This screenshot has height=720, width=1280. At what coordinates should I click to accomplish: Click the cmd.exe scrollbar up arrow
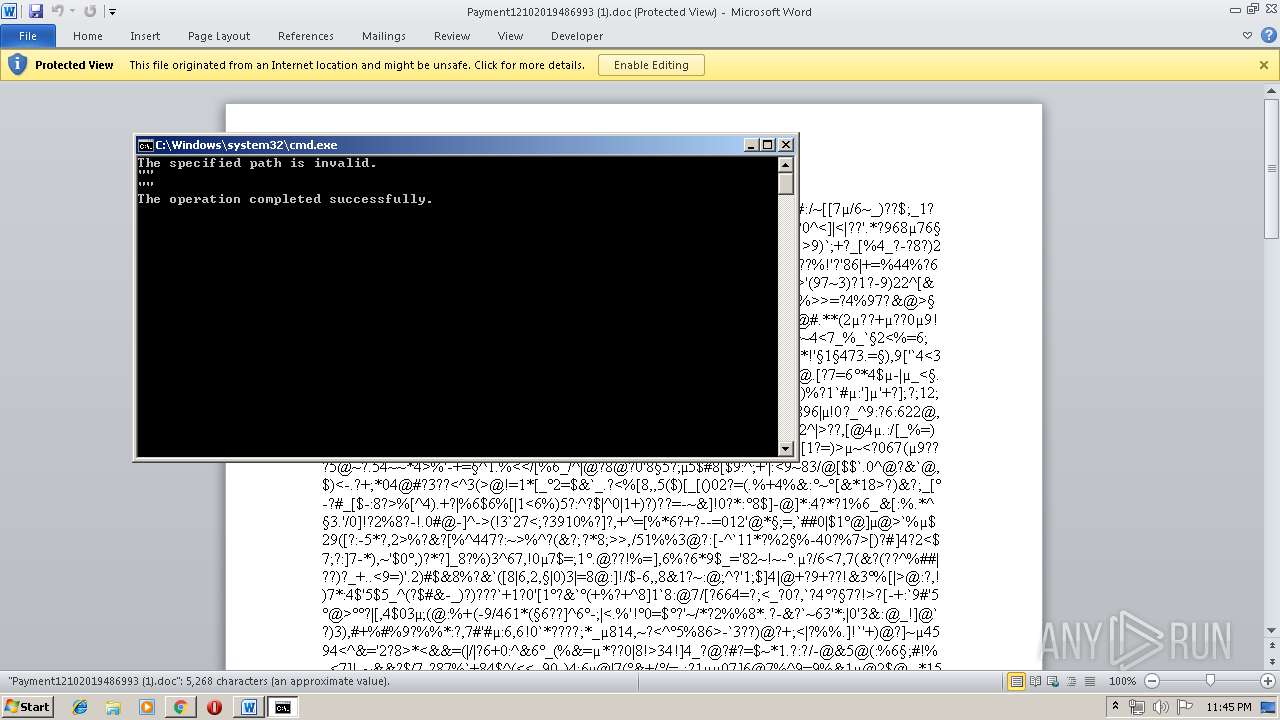click(786, 164)
